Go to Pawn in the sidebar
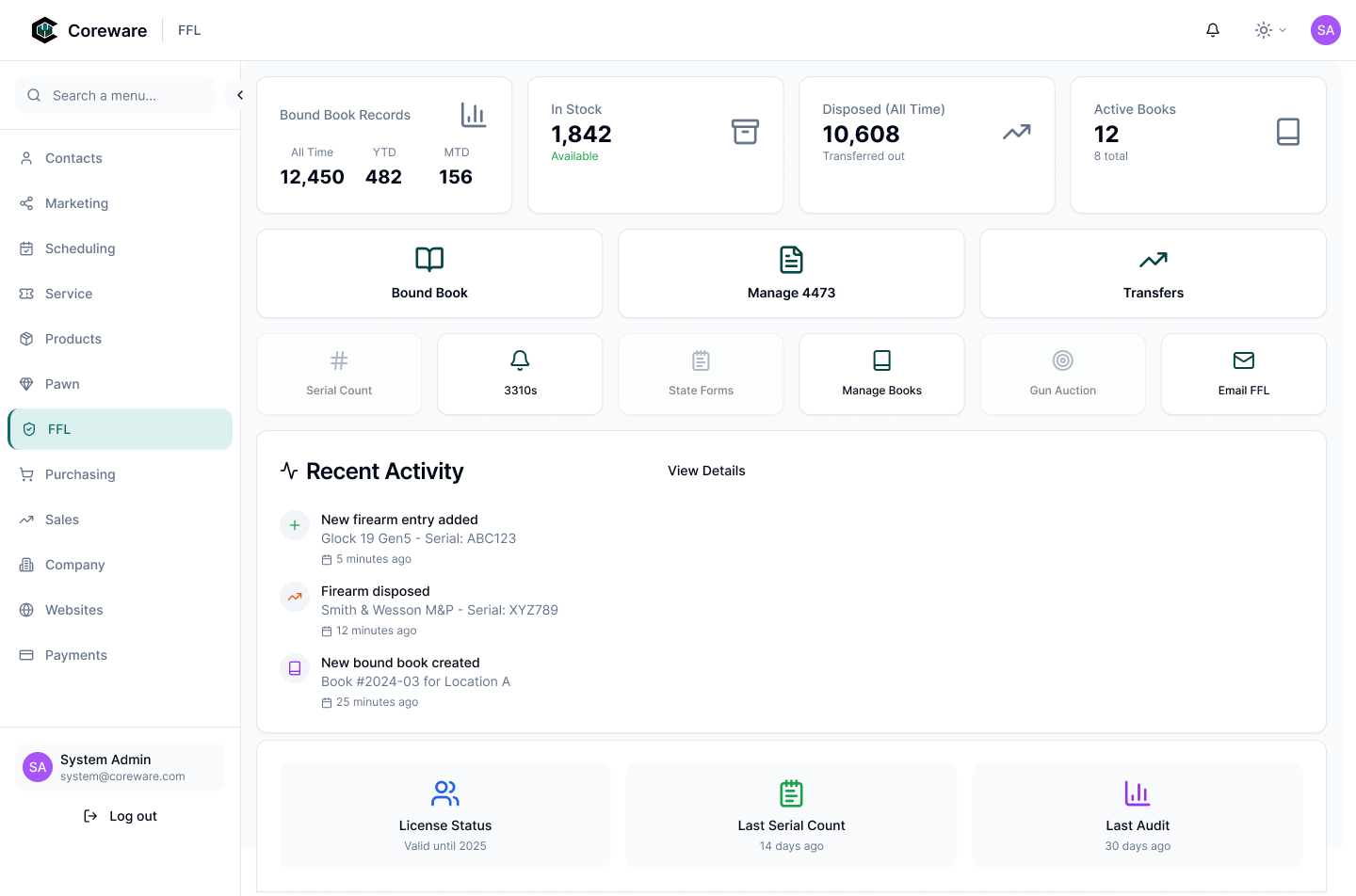 click(62, 384)
